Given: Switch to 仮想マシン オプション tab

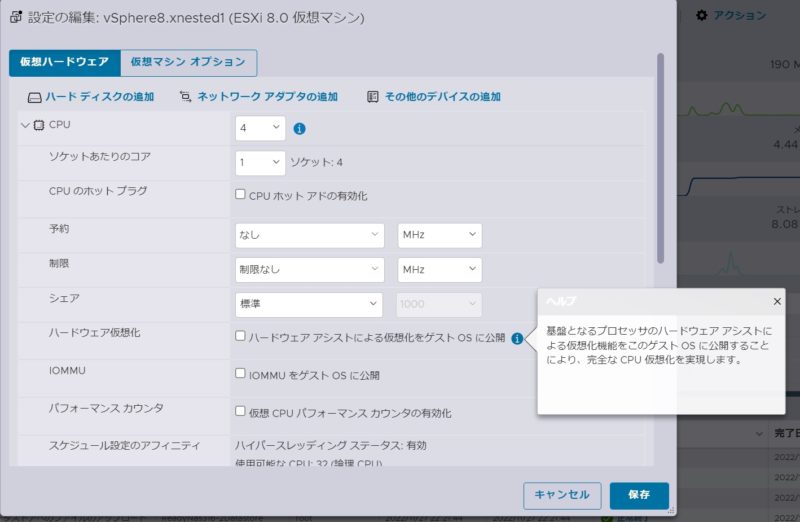Looking at the screenshot, I should click(188, 63).
